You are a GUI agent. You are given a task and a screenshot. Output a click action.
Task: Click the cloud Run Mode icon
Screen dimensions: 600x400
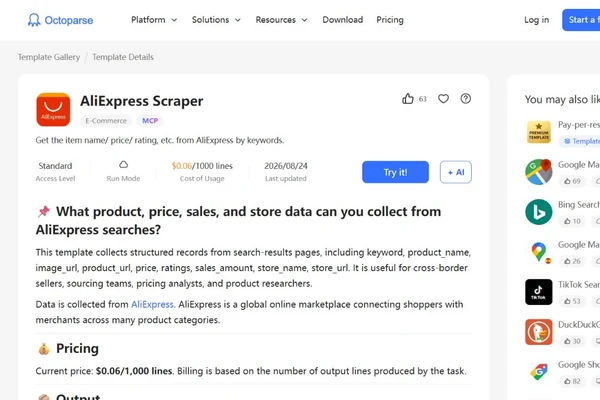(123, 165)
